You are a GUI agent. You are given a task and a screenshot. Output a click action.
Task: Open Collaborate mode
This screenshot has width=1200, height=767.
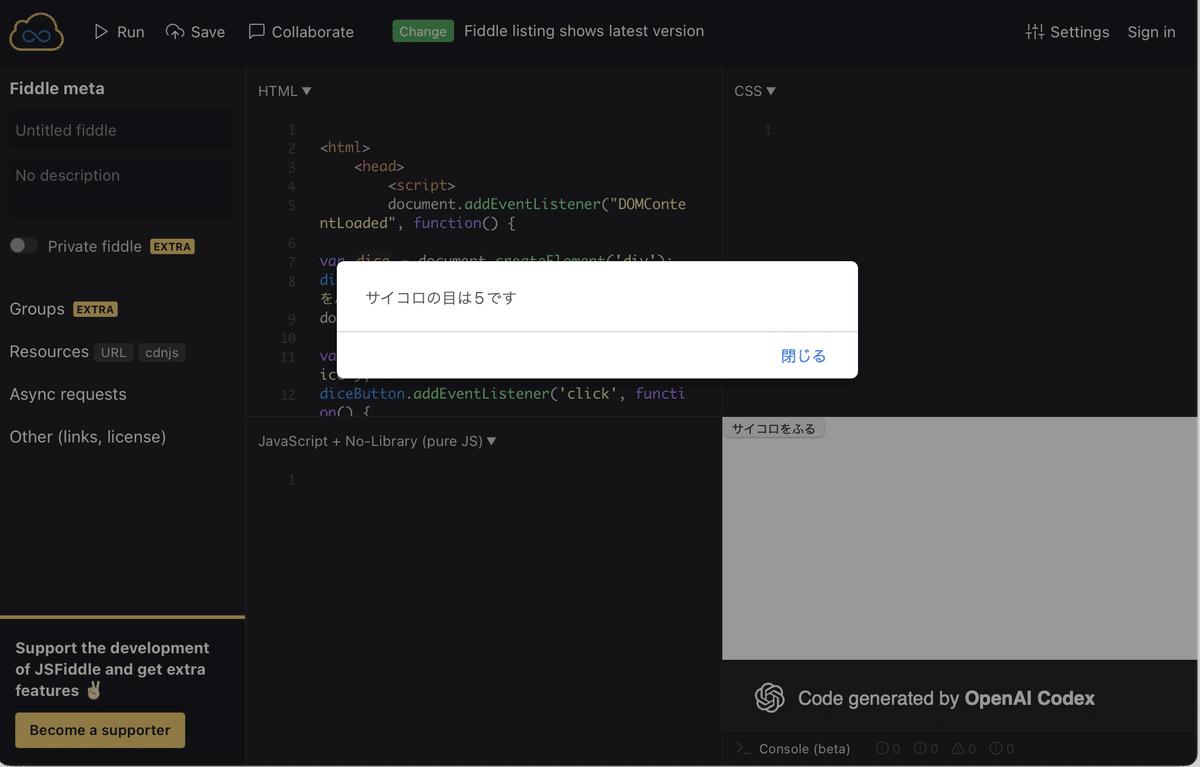301,31
